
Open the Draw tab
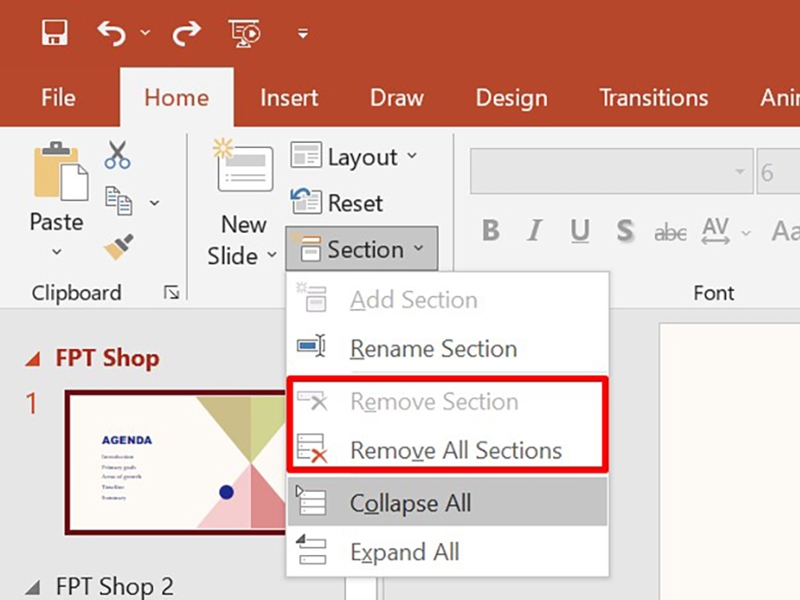[397, 97]
